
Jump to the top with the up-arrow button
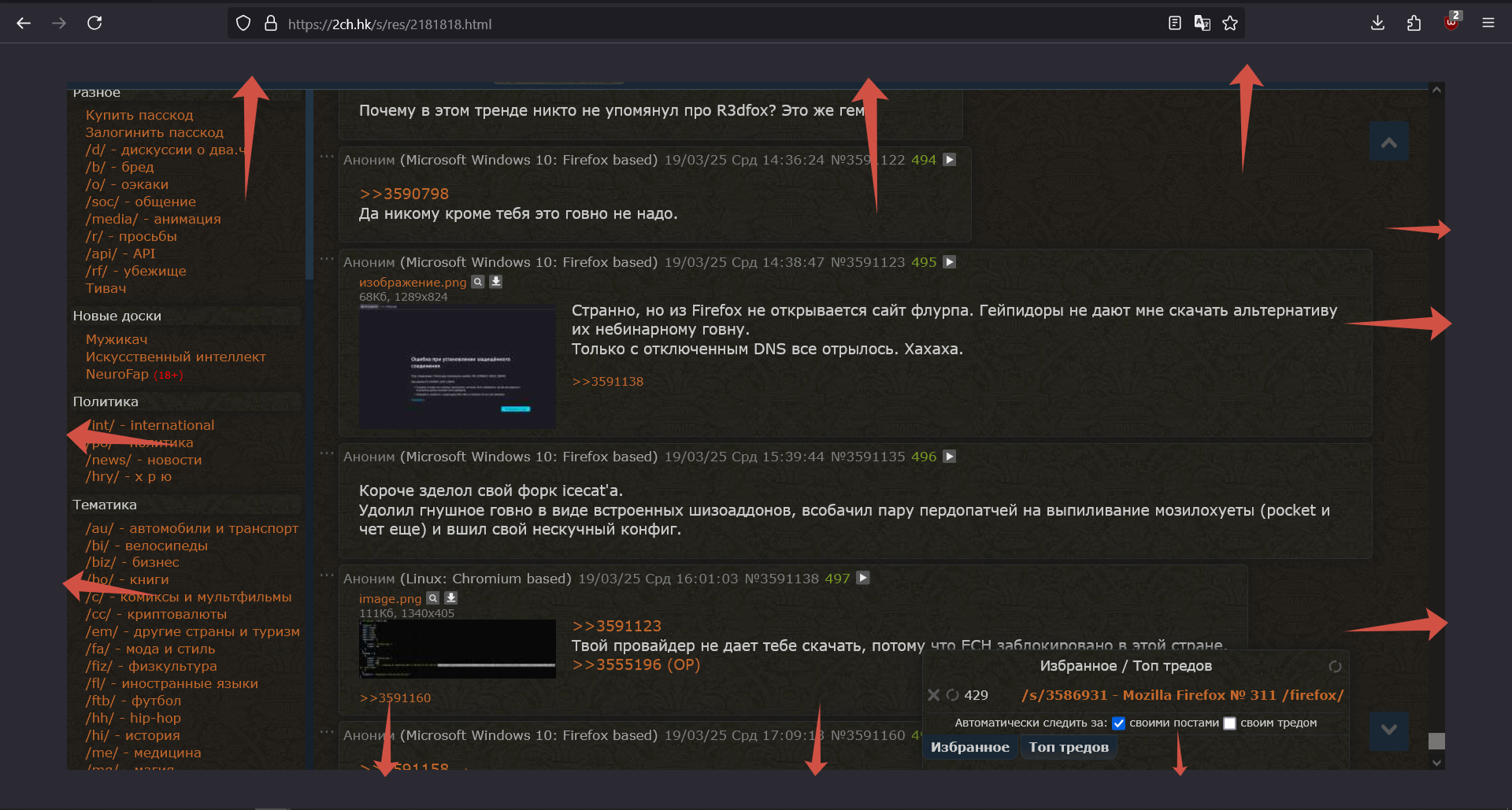(x=1389, y=142)
